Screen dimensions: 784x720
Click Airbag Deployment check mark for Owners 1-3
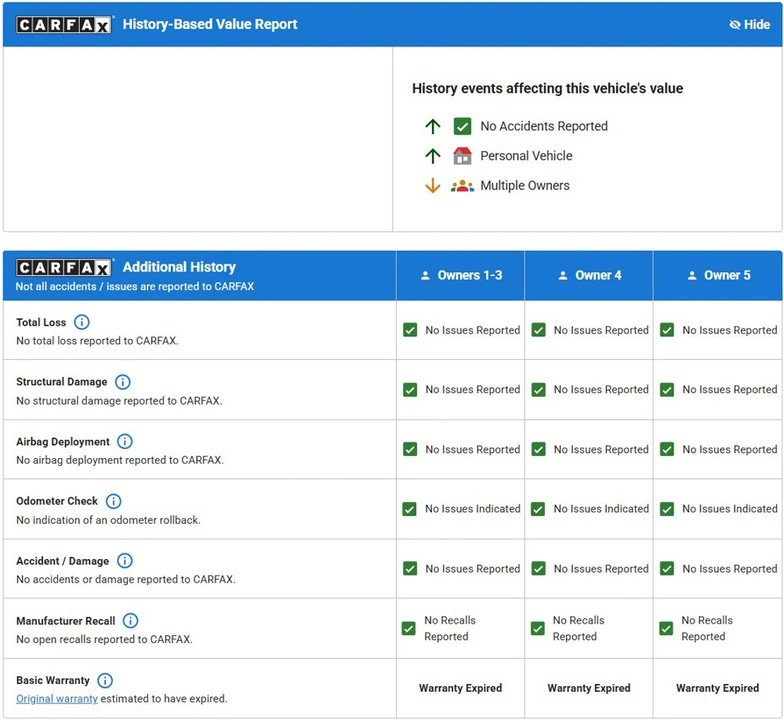click(x=410, y=449)
